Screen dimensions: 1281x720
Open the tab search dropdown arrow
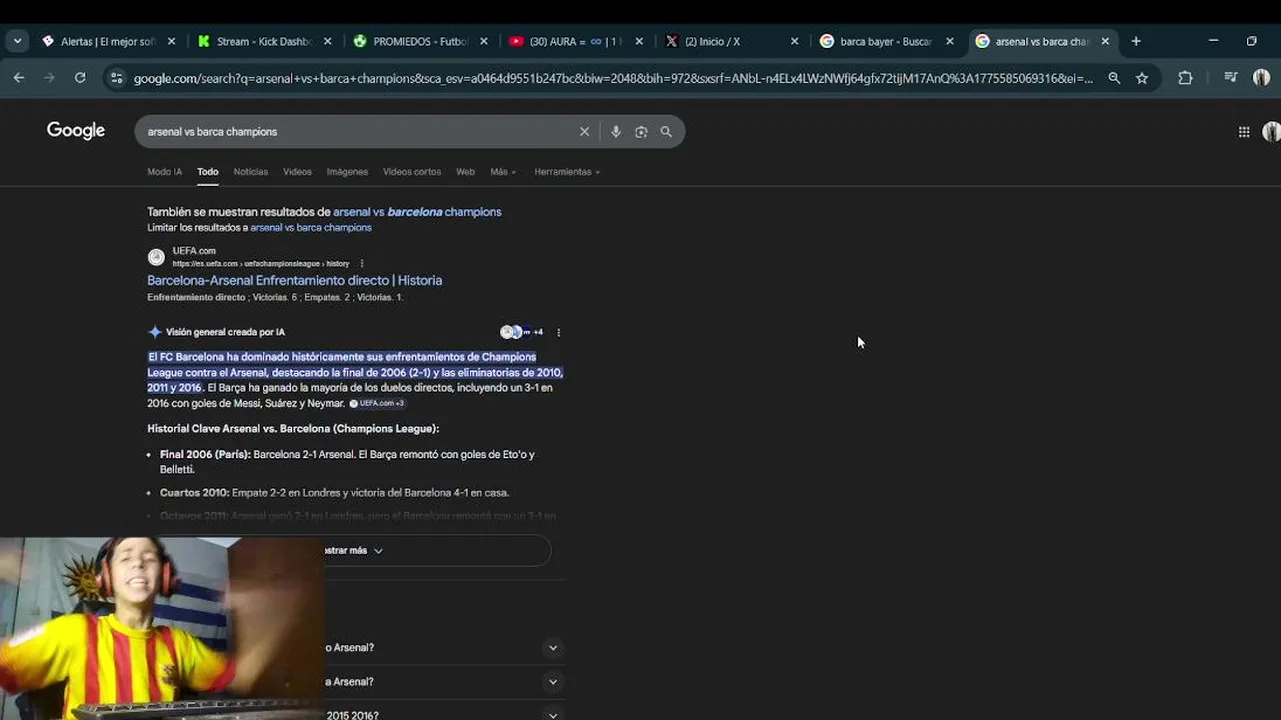coord(17,41)
